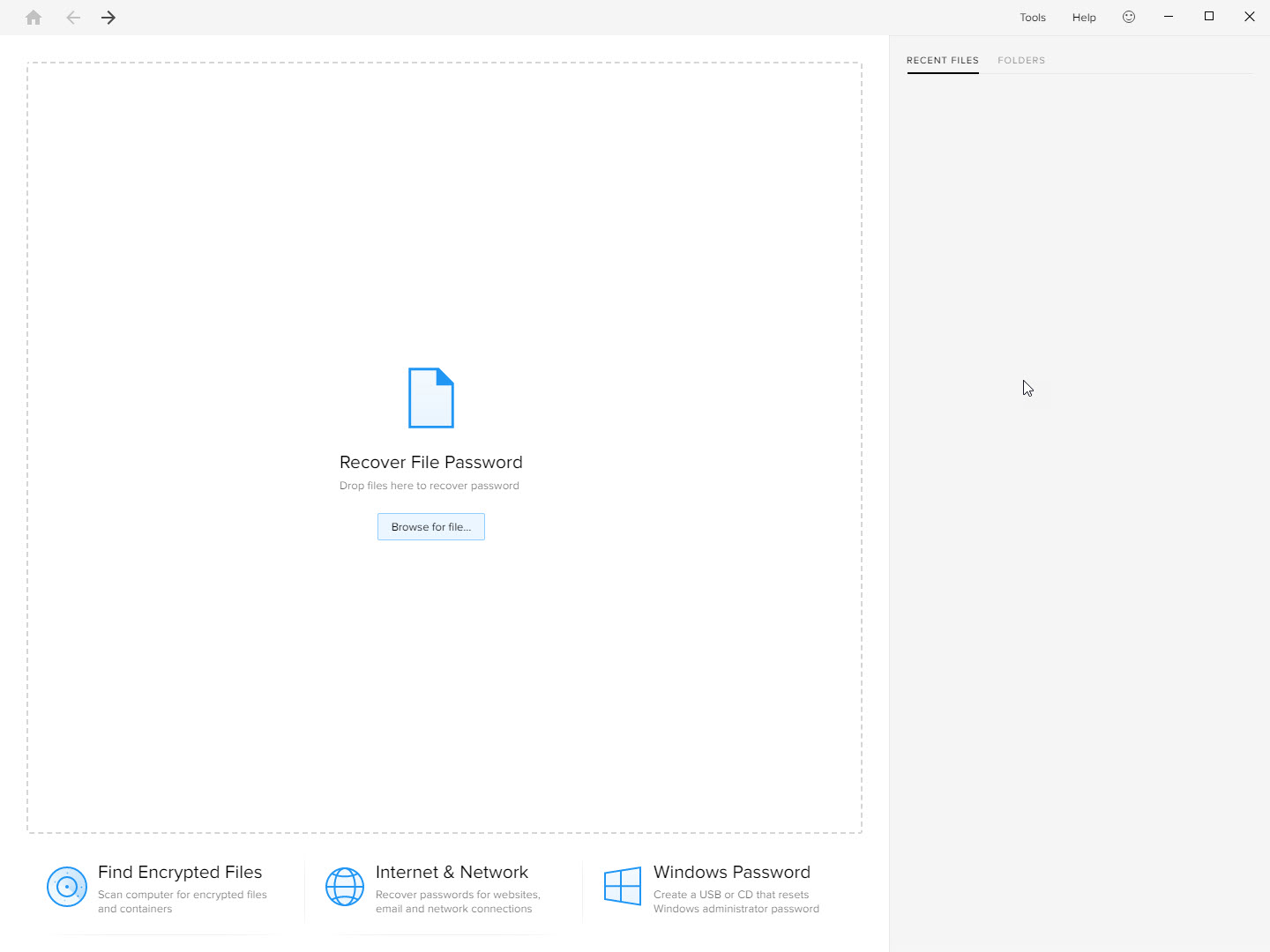
Task: Click the Find Encrypted Files disc icon
Action: tap(67, 887)
